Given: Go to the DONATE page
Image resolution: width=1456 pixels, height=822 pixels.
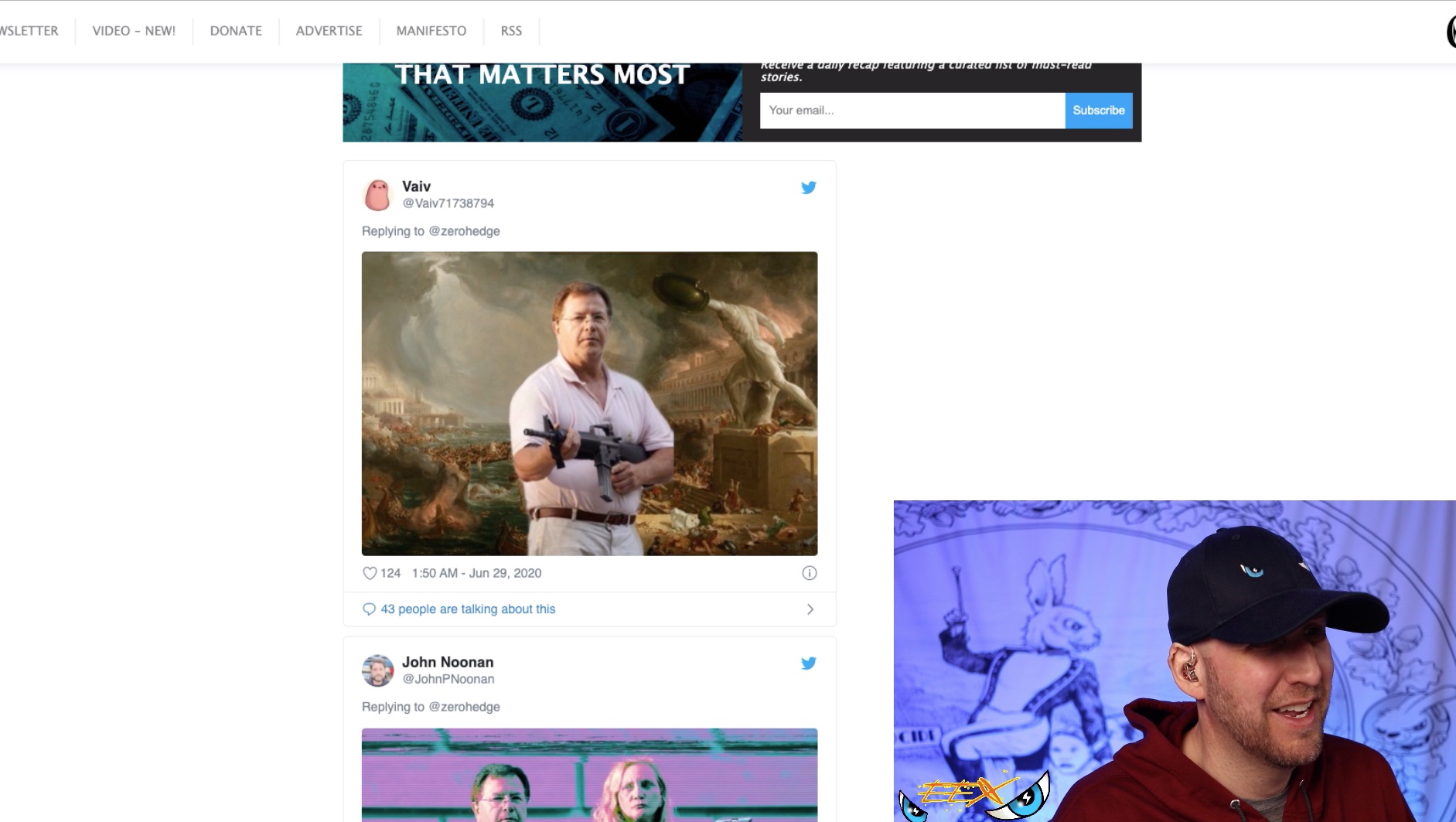Looking at the screenshot, I should click(x=236, y=31).
